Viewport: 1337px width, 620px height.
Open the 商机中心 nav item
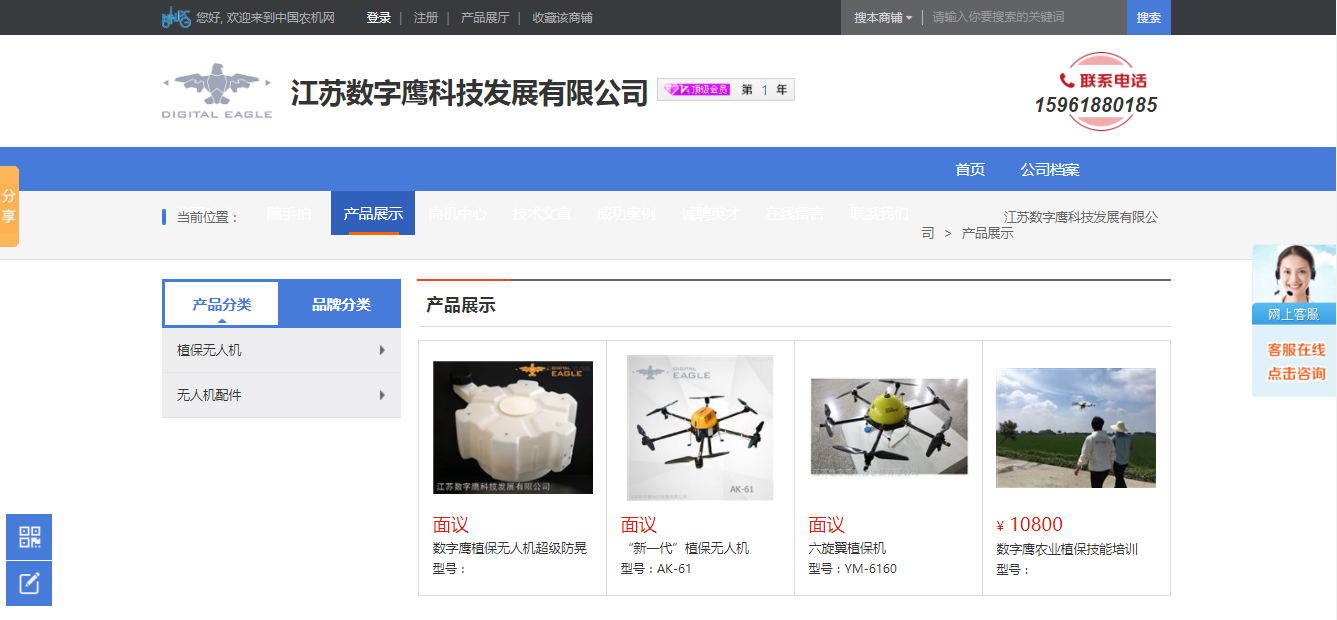pos(458,213)
